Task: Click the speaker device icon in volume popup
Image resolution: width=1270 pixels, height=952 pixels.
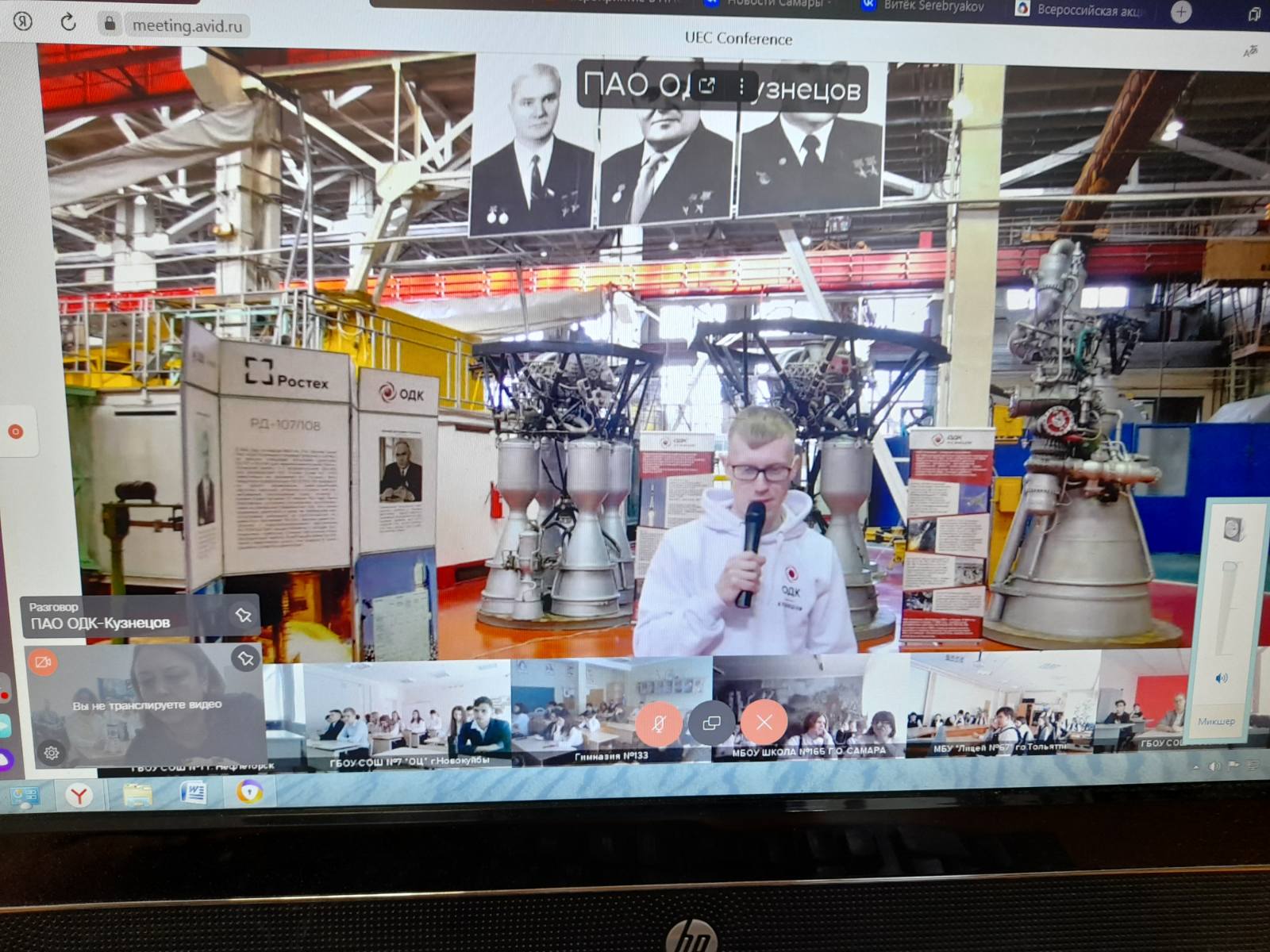Action: tap(1233, 529)
